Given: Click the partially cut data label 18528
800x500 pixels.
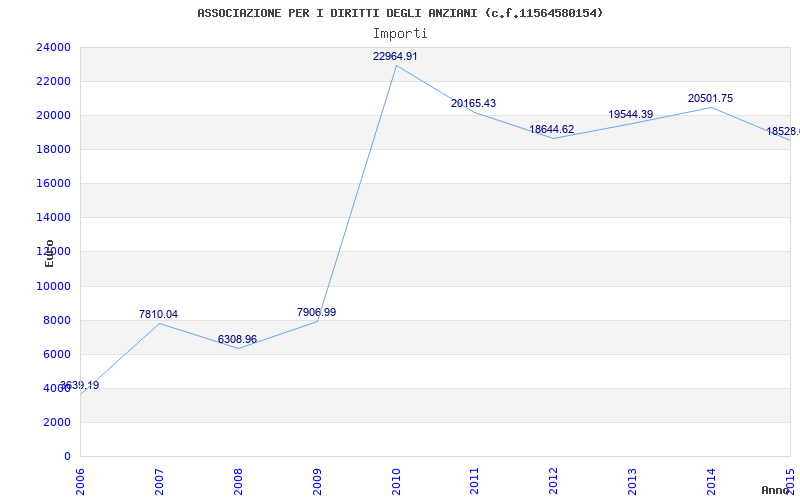Looking at the screenshot, I should (783, 132).
